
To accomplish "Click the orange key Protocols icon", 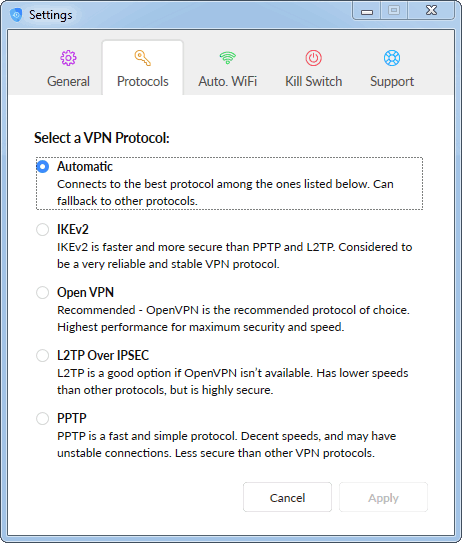I will 143,58.
